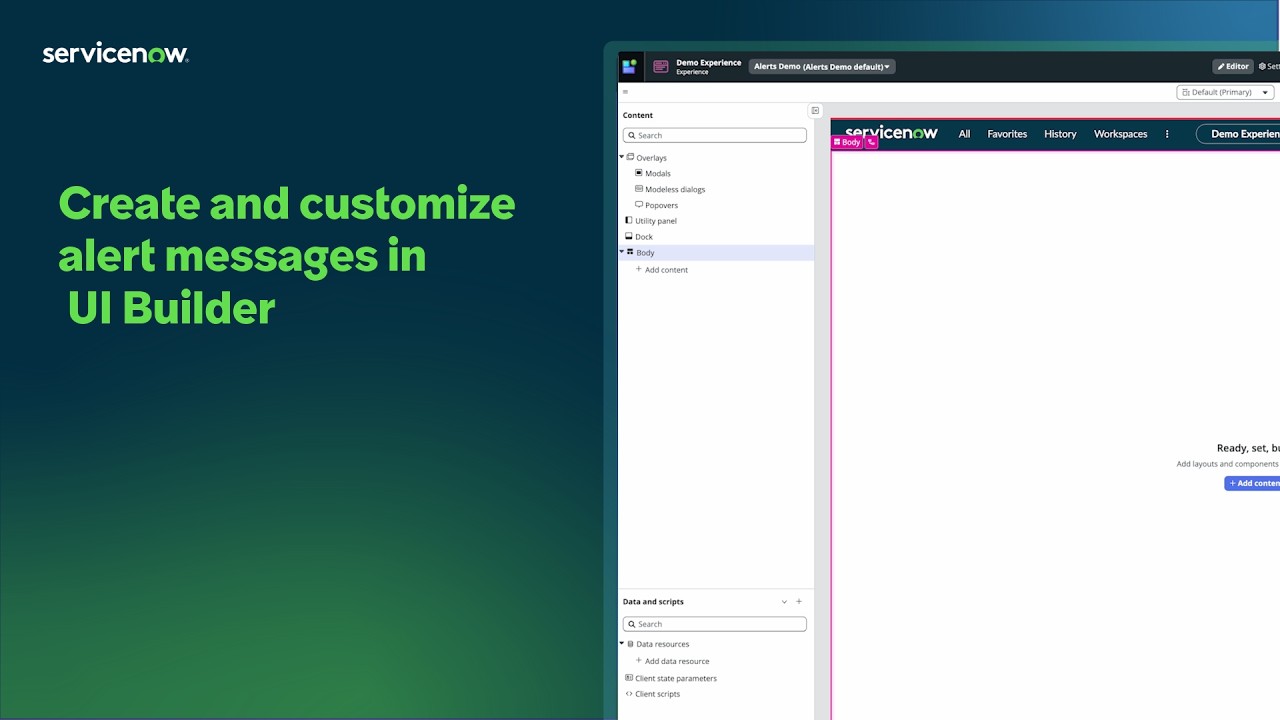Click Add data resource
1280x720 pixels.
point(673,662)
